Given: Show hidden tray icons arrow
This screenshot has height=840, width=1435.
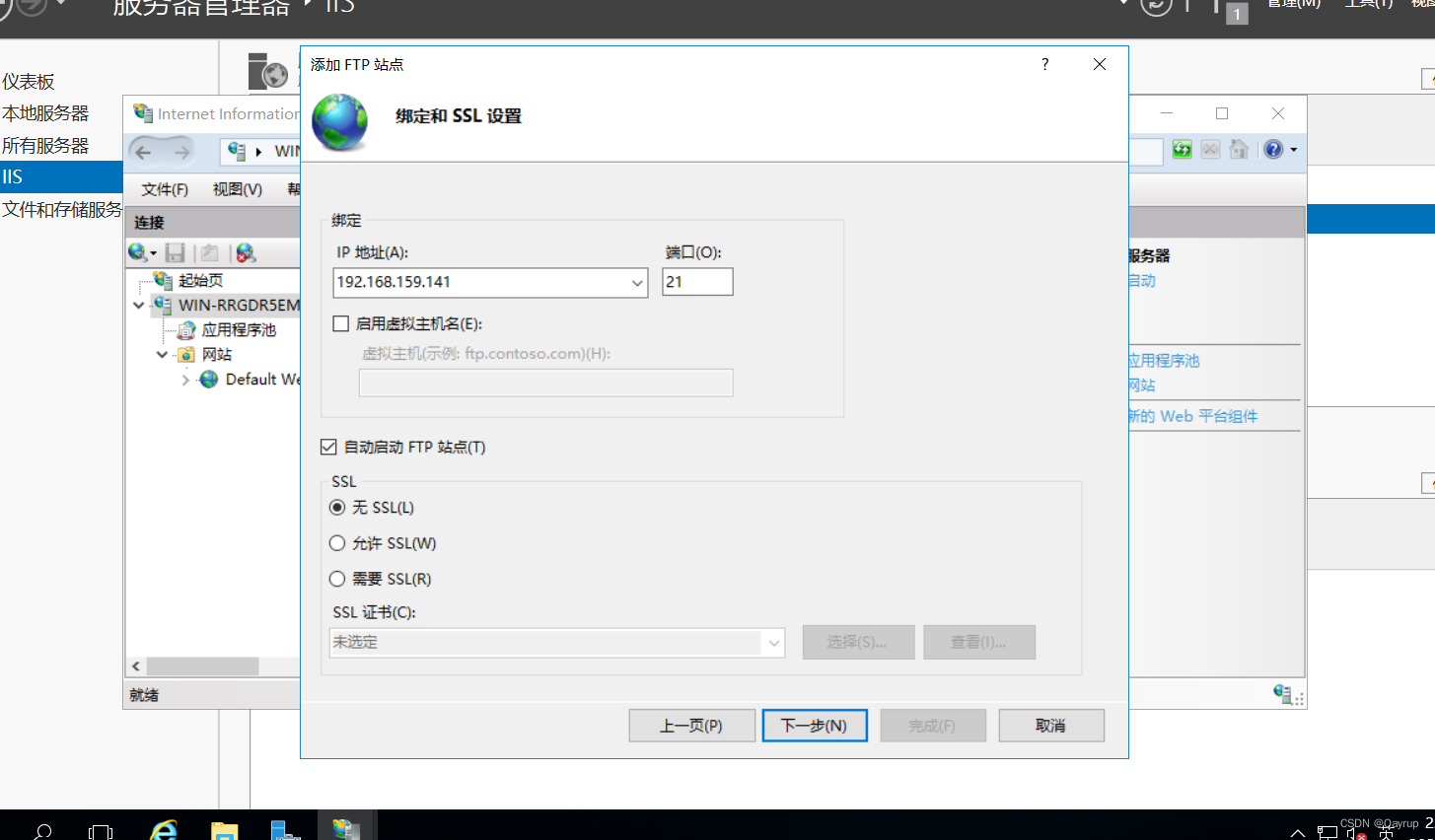Looking at the screenshot, I should tap(1298, 833).
